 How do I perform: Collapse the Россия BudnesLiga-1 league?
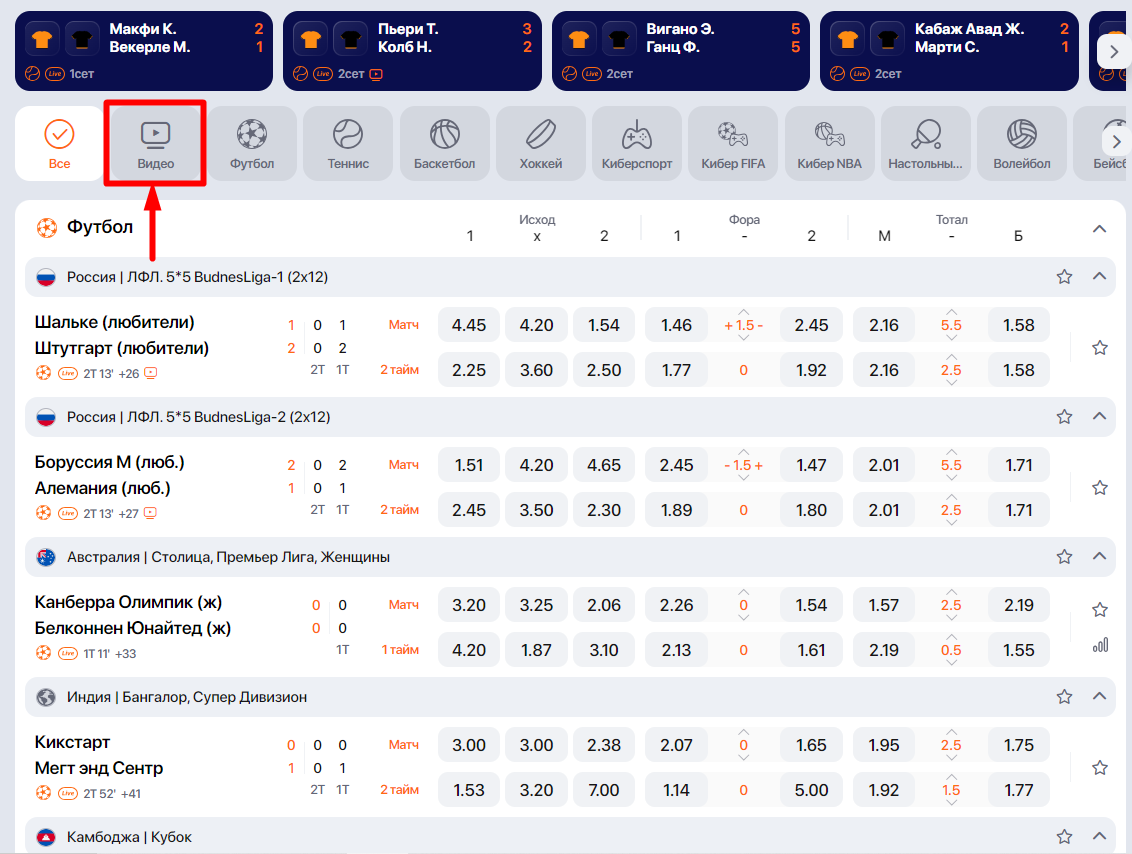1100,276
